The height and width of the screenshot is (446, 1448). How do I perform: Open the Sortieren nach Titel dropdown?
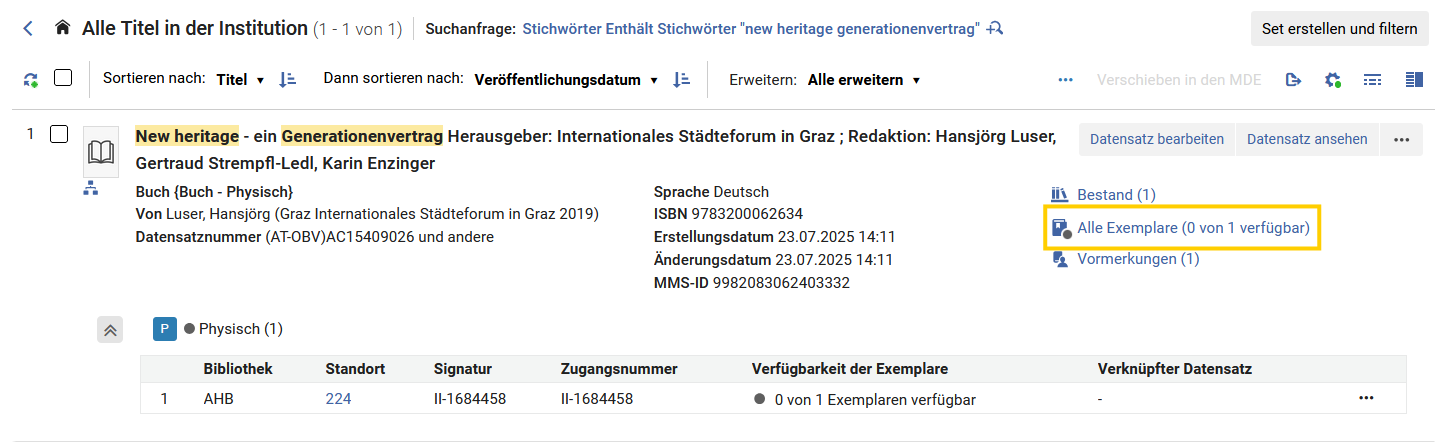point(240,80)
